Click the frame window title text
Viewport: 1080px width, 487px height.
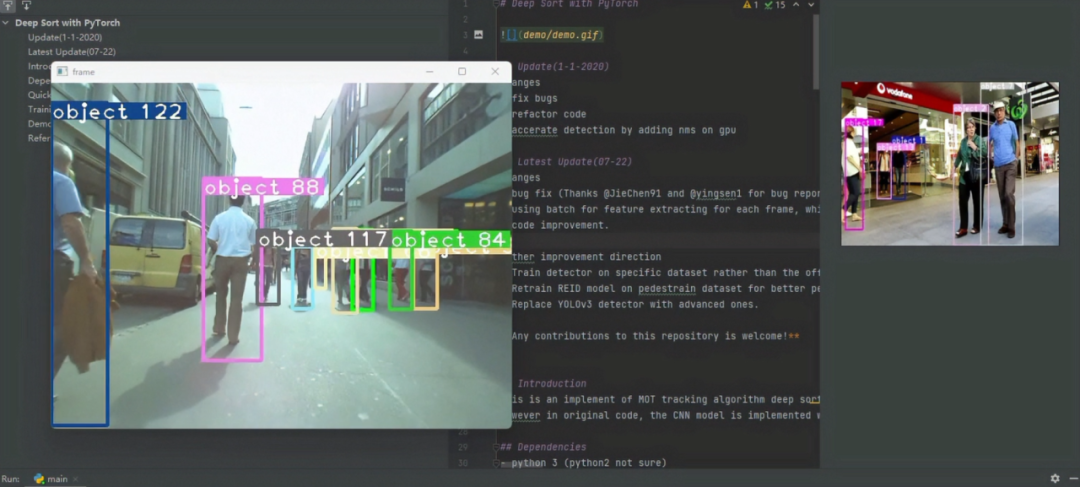(83, 72)
